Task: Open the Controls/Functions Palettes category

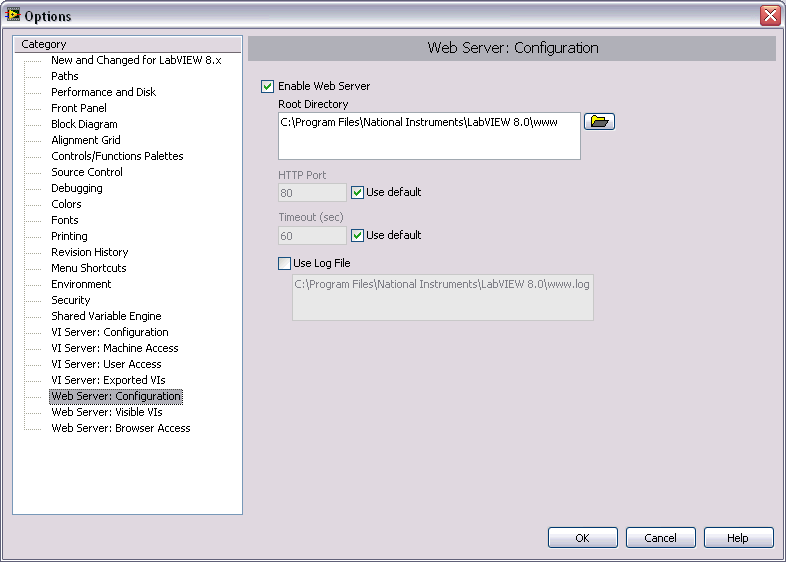Action: pos(117,156)
